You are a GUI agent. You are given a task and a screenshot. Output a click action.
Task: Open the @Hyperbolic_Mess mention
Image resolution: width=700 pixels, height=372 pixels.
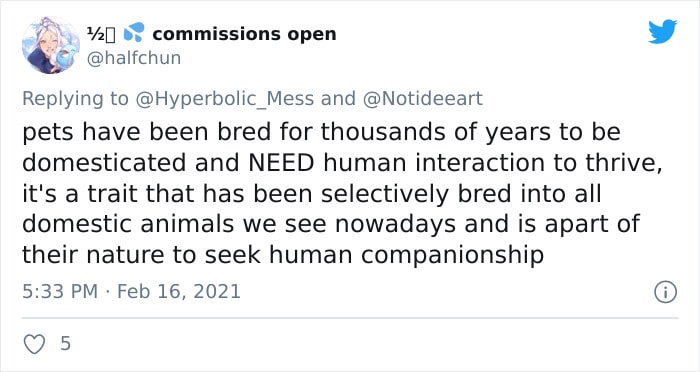(224, 99)
